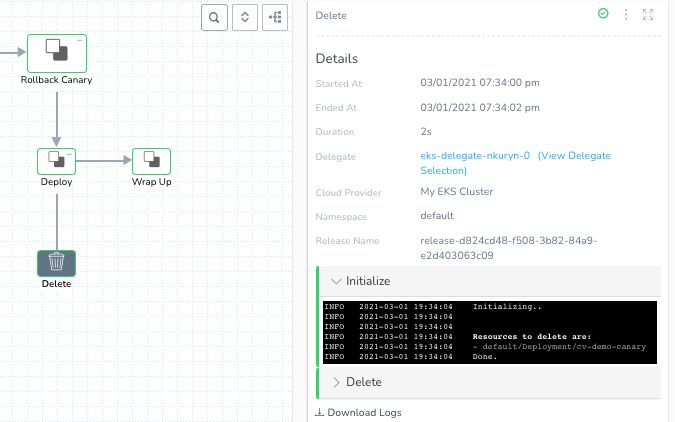Click the default/Deployment/cv-demo-canary log line
The width and height of the screenshot is (675, 422).
point(559,347)
